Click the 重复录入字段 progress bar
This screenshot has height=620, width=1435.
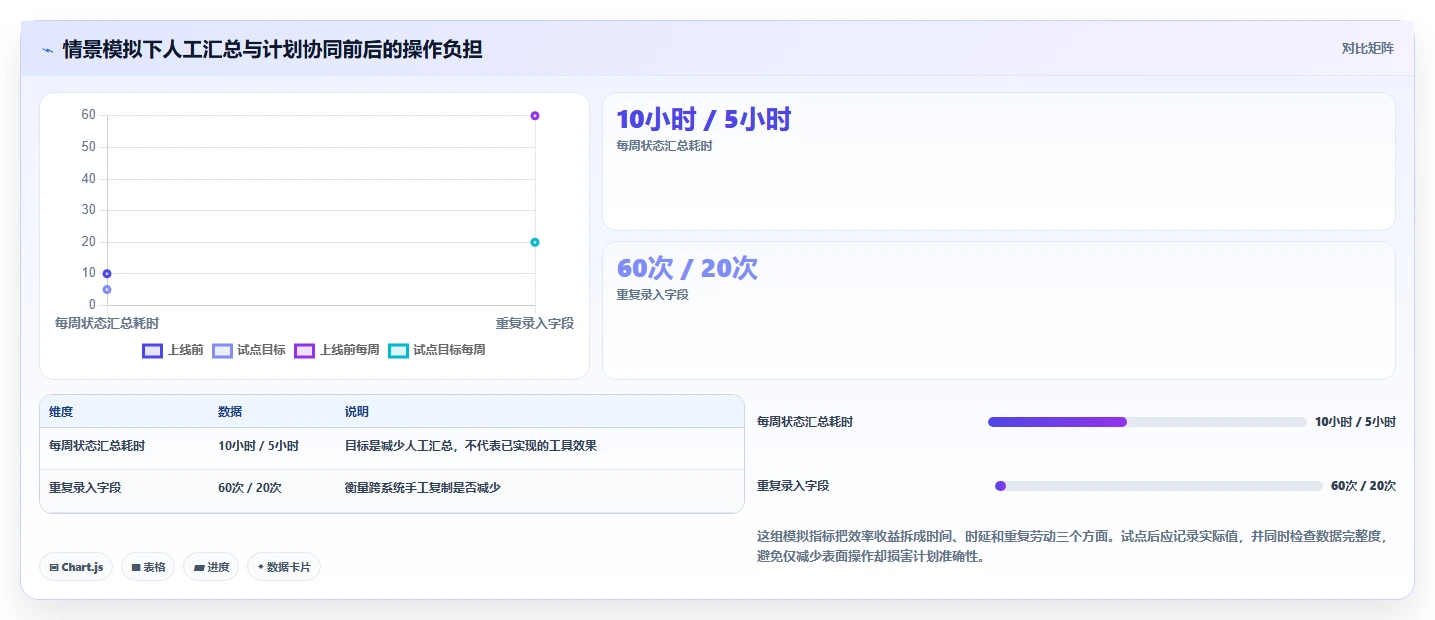(1159, 486)
